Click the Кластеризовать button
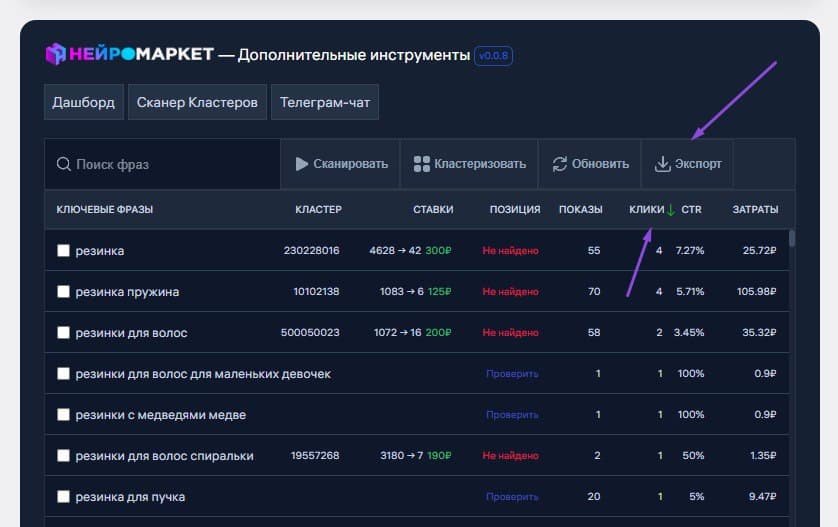Viewport: 838px width, 527px height. (469, 164)
